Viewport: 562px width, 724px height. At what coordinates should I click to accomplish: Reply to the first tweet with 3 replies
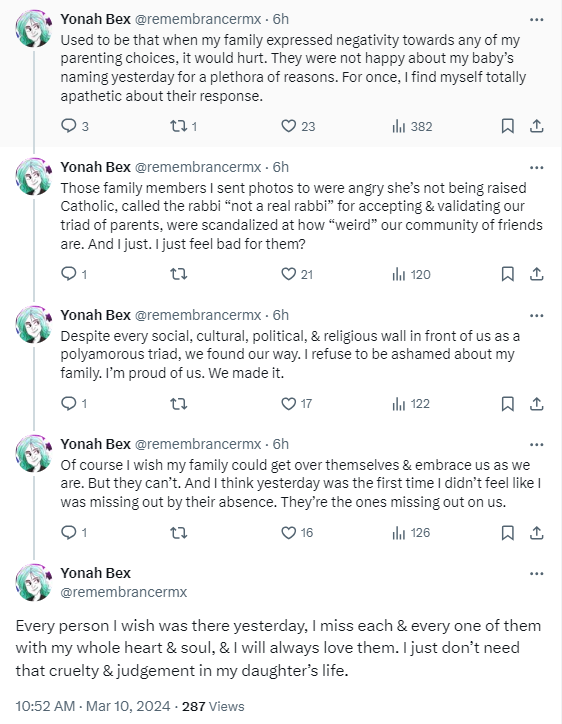pyautogui.click(x=74, y=126)
